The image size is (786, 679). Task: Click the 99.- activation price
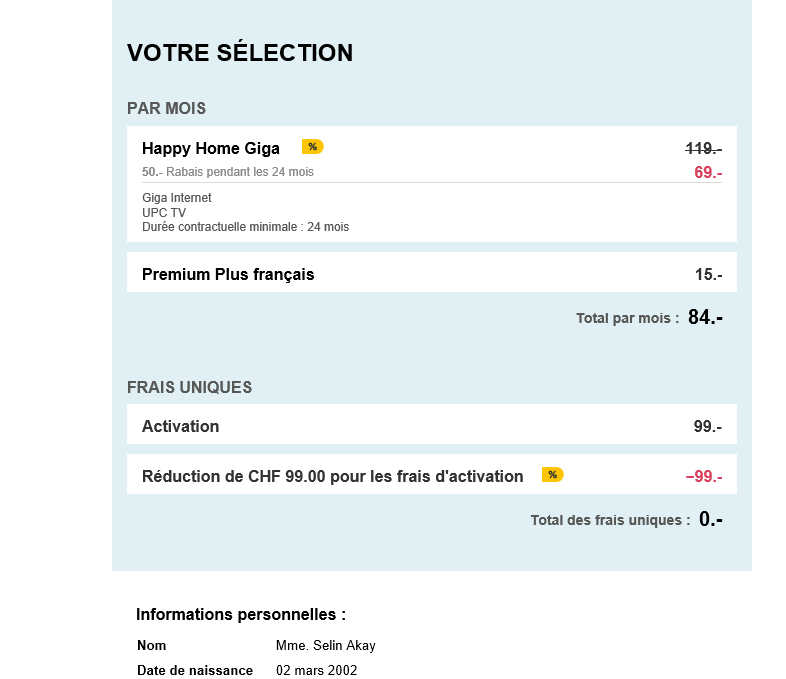(708, 426)
